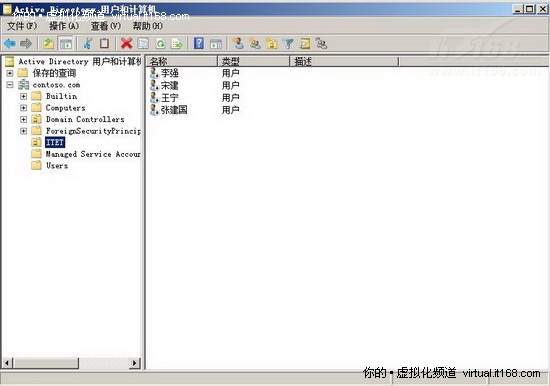550x386 pixels.
Task: Export list using the toolbar export icon
Action: point(177,44)
